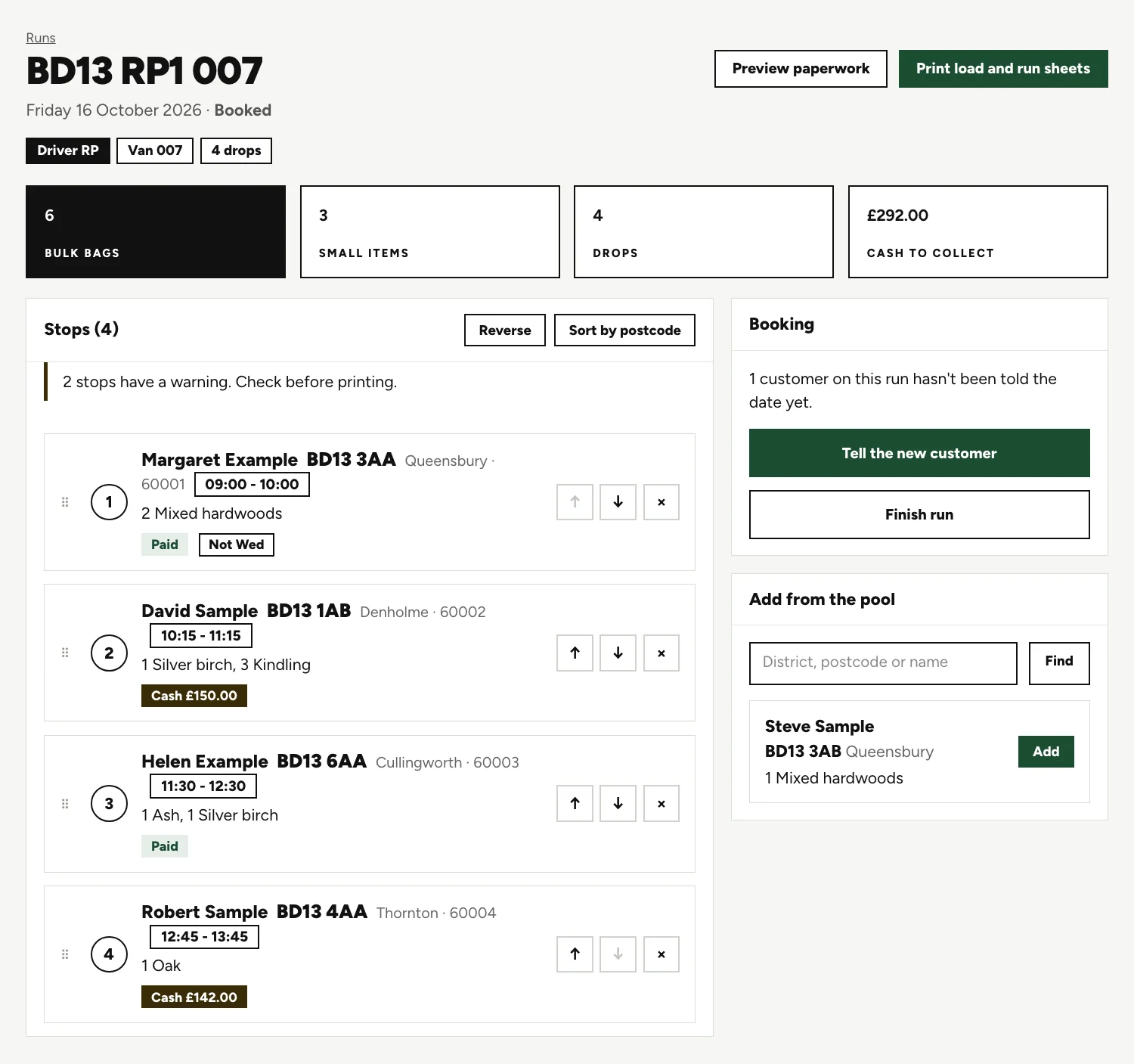The height and width of the screenshot is (1064, 1134).
Task: Move Margaret Example stop down
Action: pyautogui.click(x=618, y=502)
